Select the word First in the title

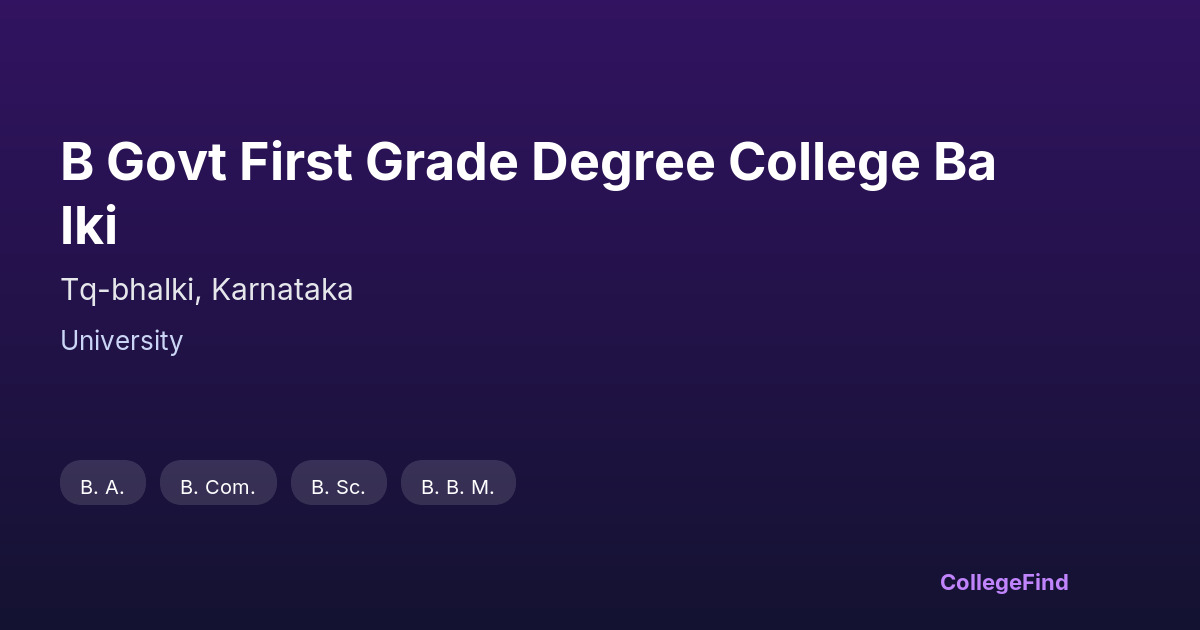point(295,163)
